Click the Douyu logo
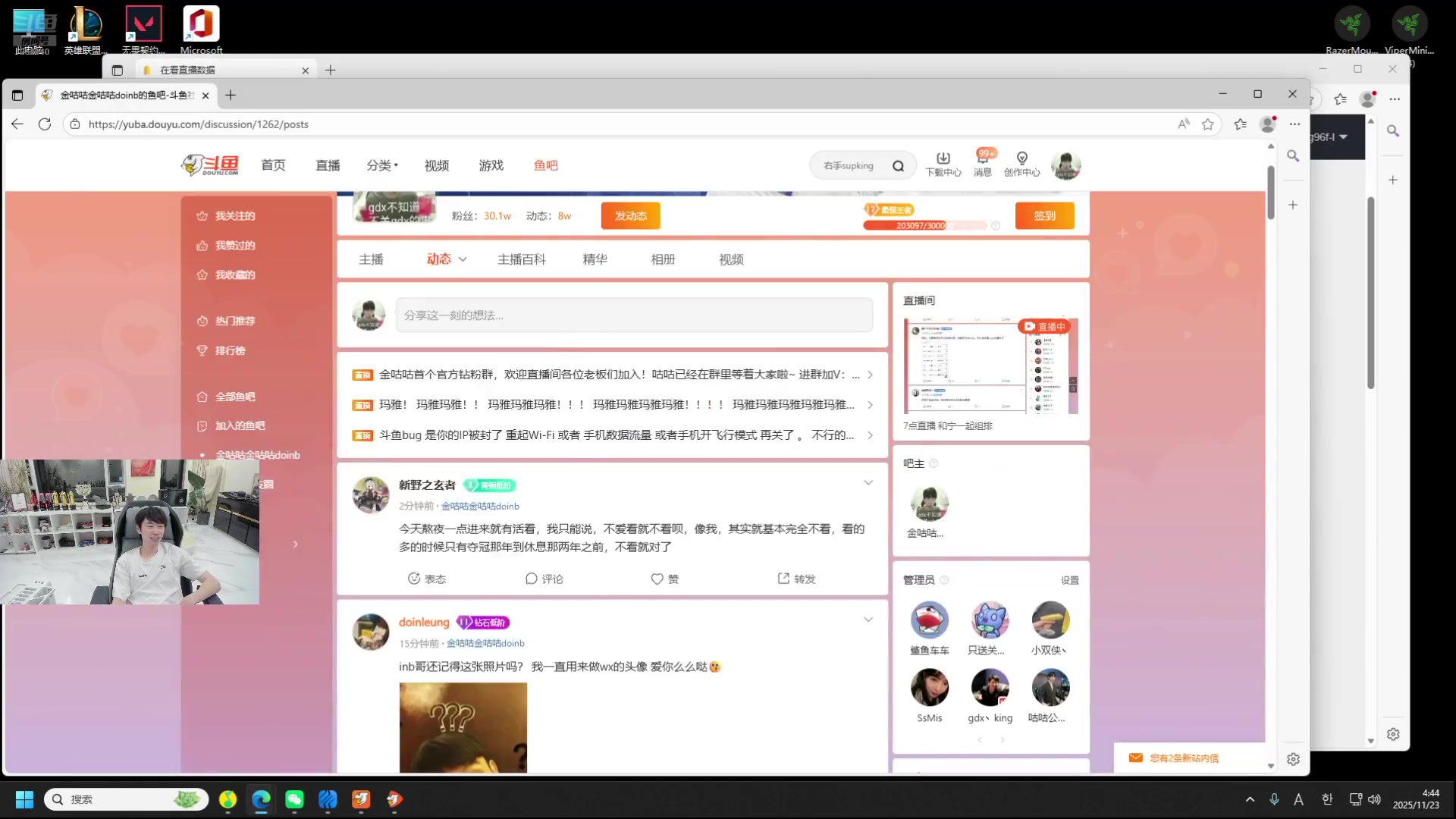Viewport: 1456px width, 819px height. [209, 165]
